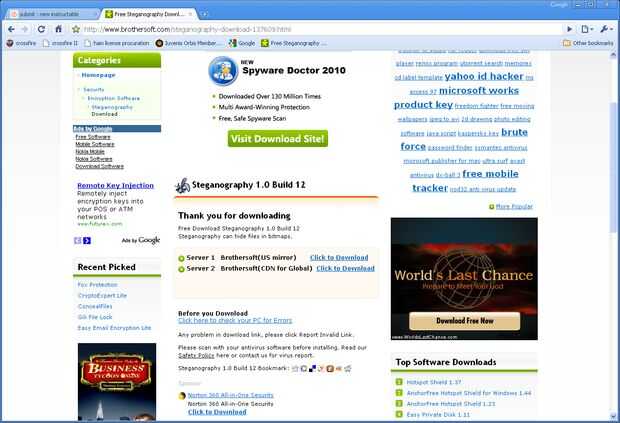Click the scrollbar up arrow
Screen dimensions: 620x423
pyautogui.click(x=615, y=55)
